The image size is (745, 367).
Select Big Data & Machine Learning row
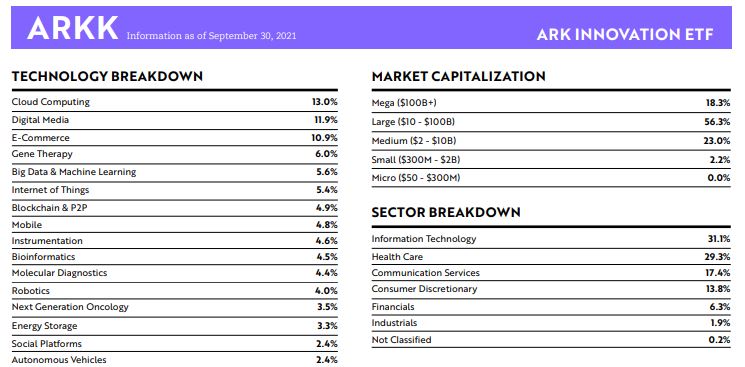(174, 172)
